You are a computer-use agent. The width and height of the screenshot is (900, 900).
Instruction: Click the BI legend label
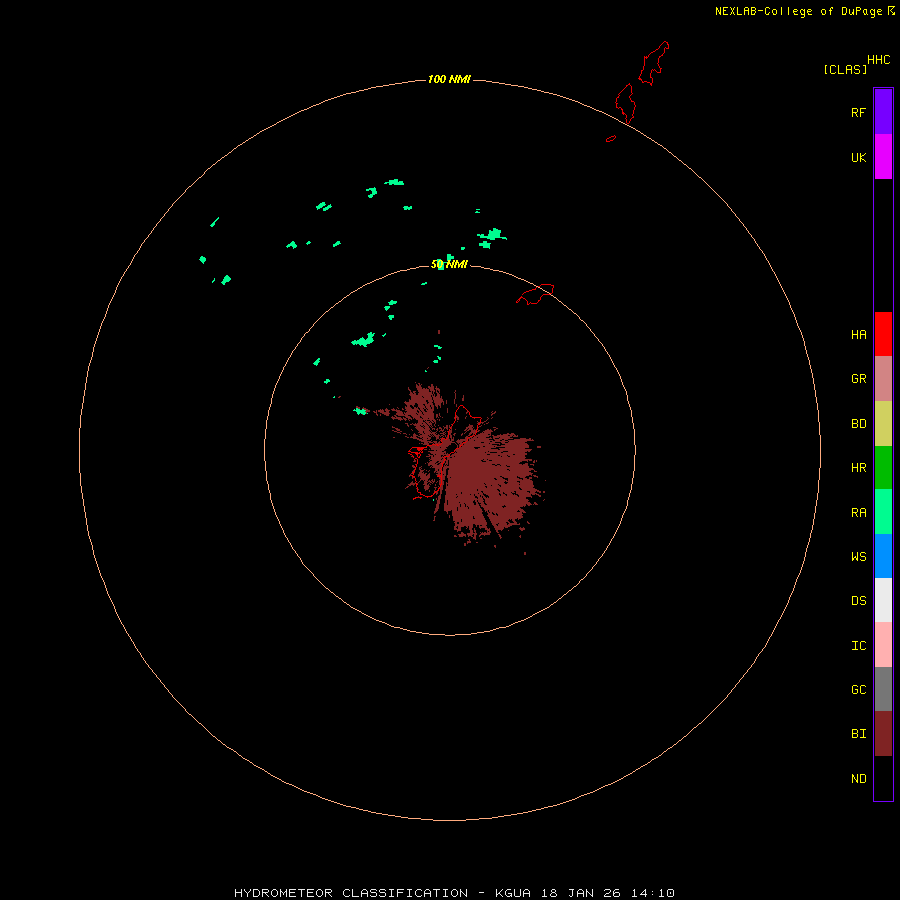click(858, 734)
